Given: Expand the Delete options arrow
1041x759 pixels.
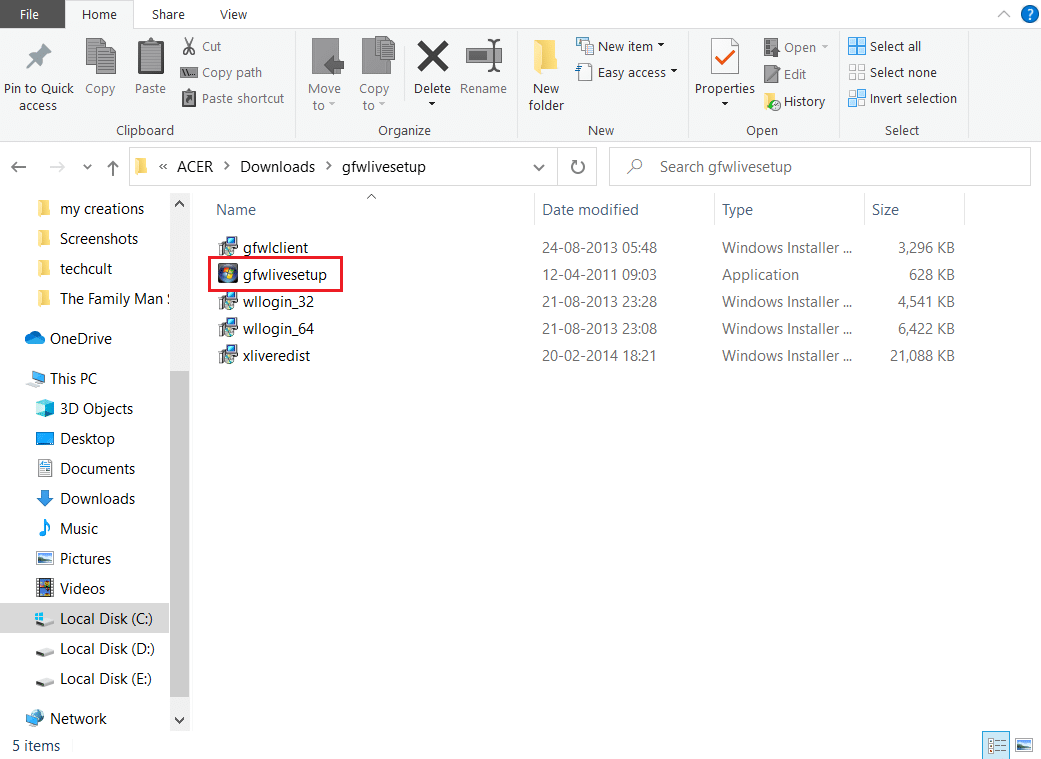Looking at the screenshot, I should tap(432, 104).
